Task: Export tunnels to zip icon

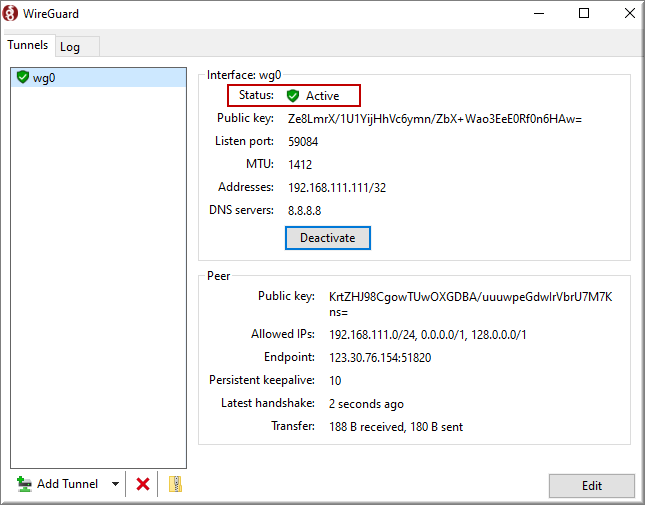Action: pos(176,484)
